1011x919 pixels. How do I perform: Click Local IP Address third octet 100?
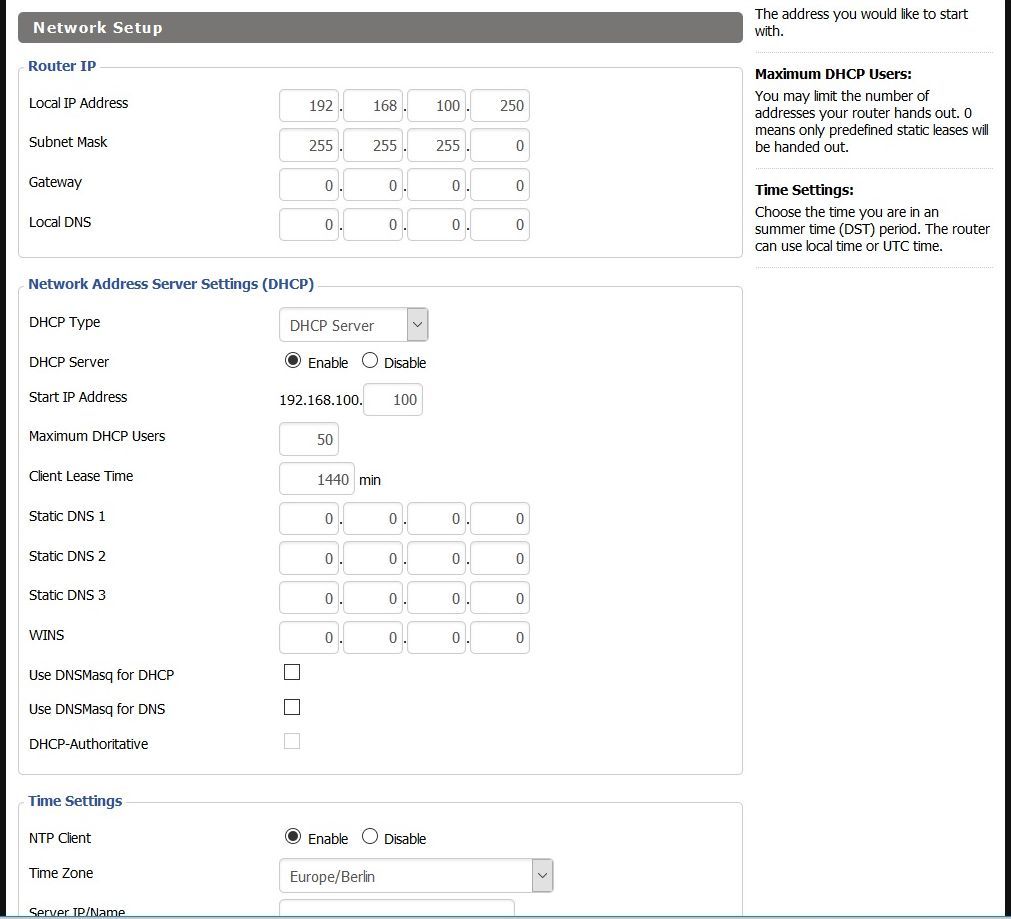(437, 106)
